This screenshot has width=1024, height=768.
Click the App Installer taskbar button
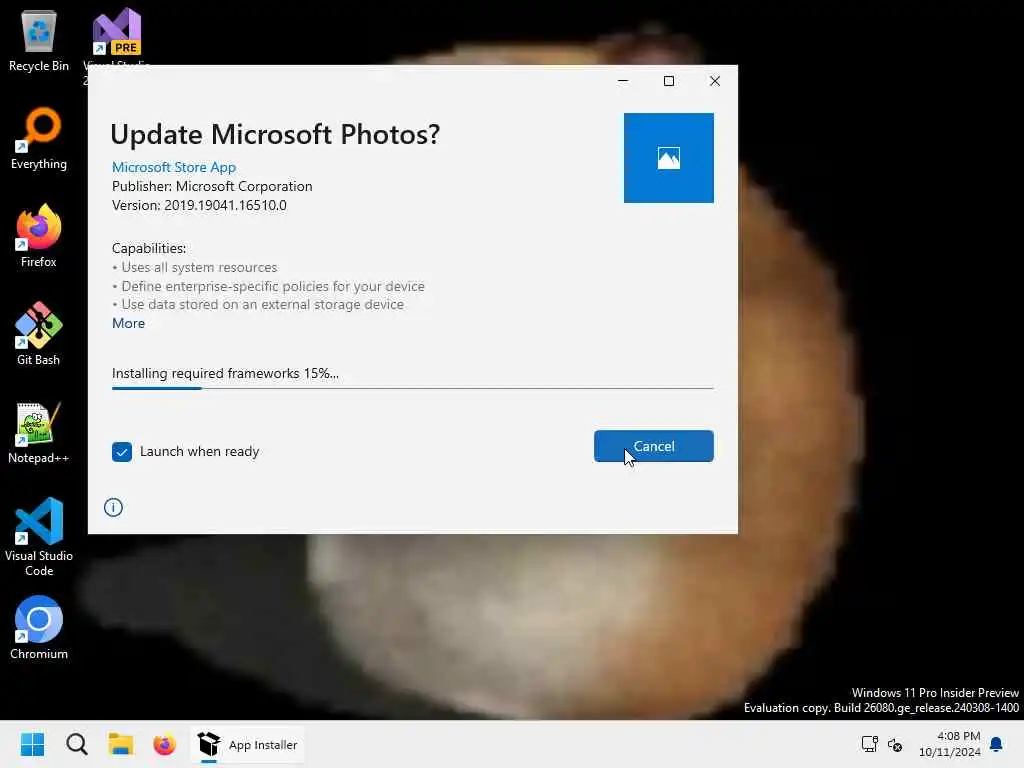pos(248,744)
